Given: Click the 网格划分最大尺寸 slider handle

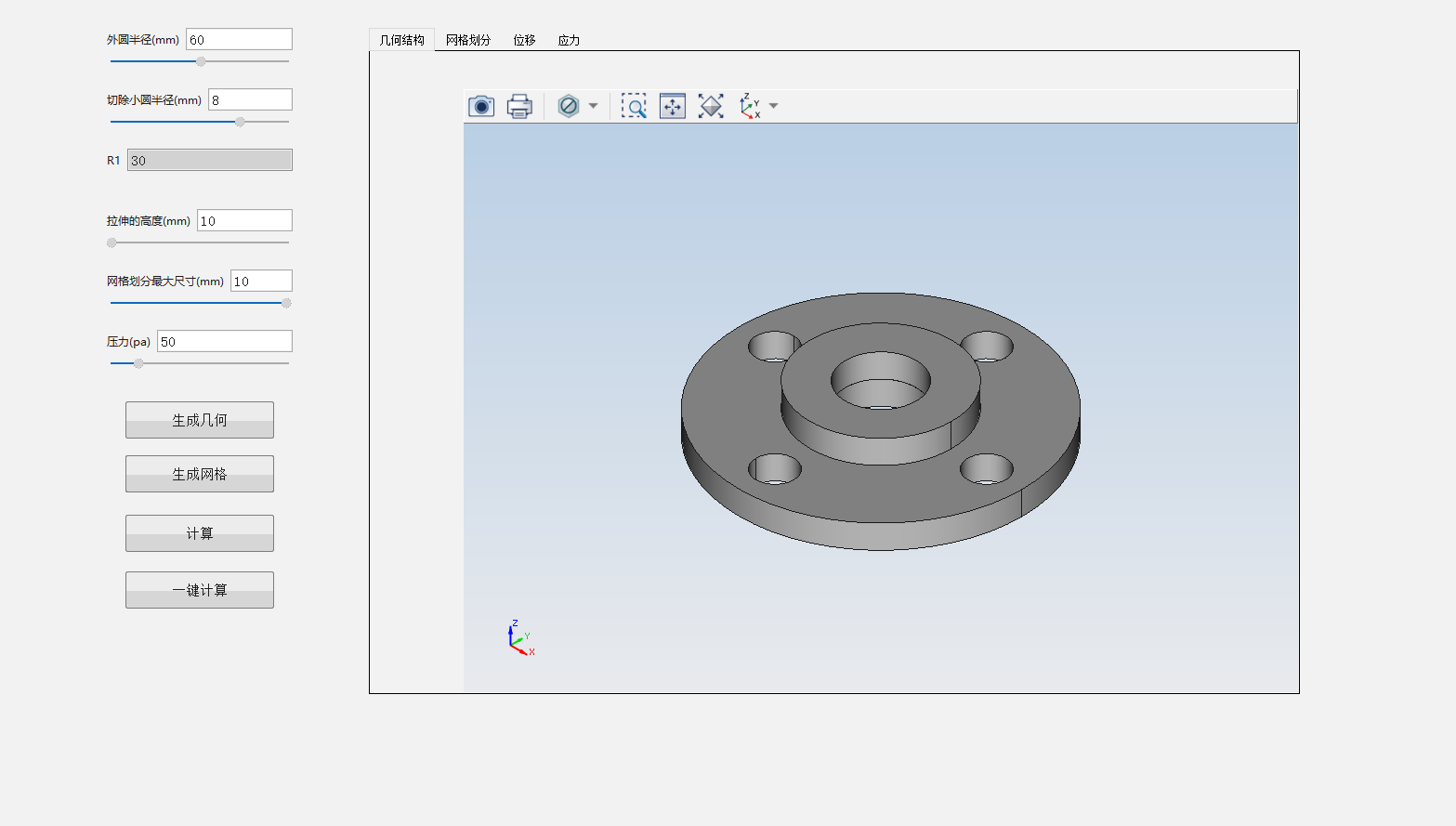Looking at the screenshot, I should [x=286, y=303].
